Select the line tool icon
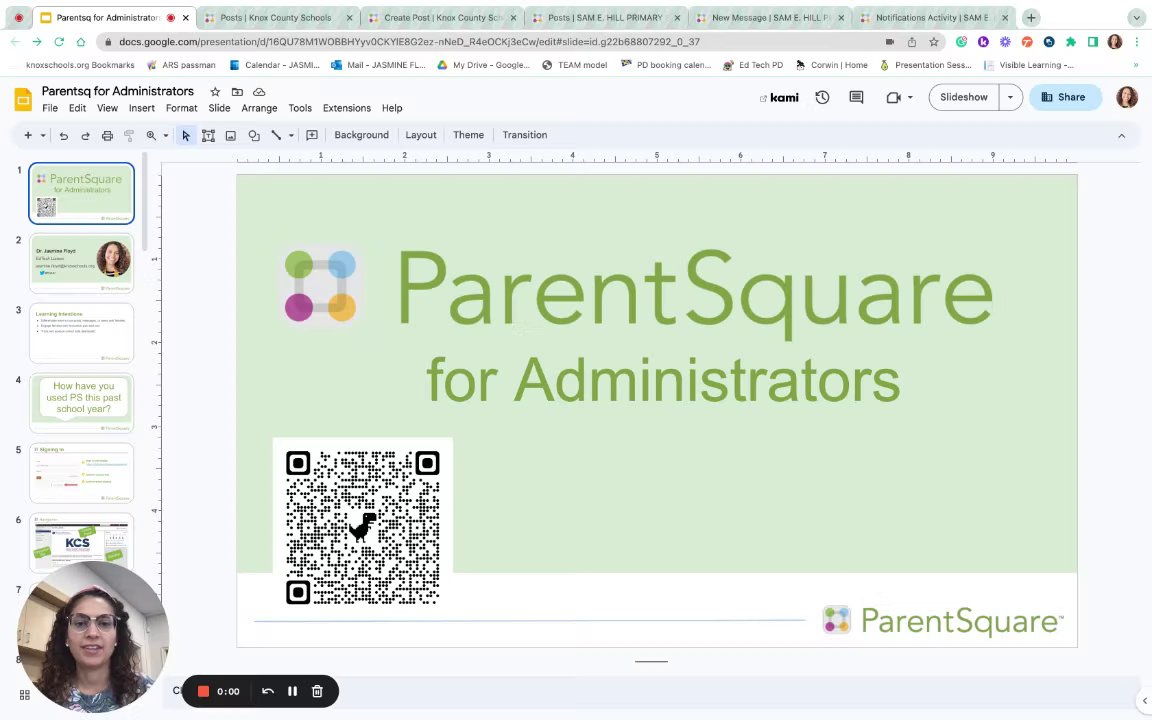Image resolution: width=1152 pixels, height=720 pixels. [x=276, y=135]
